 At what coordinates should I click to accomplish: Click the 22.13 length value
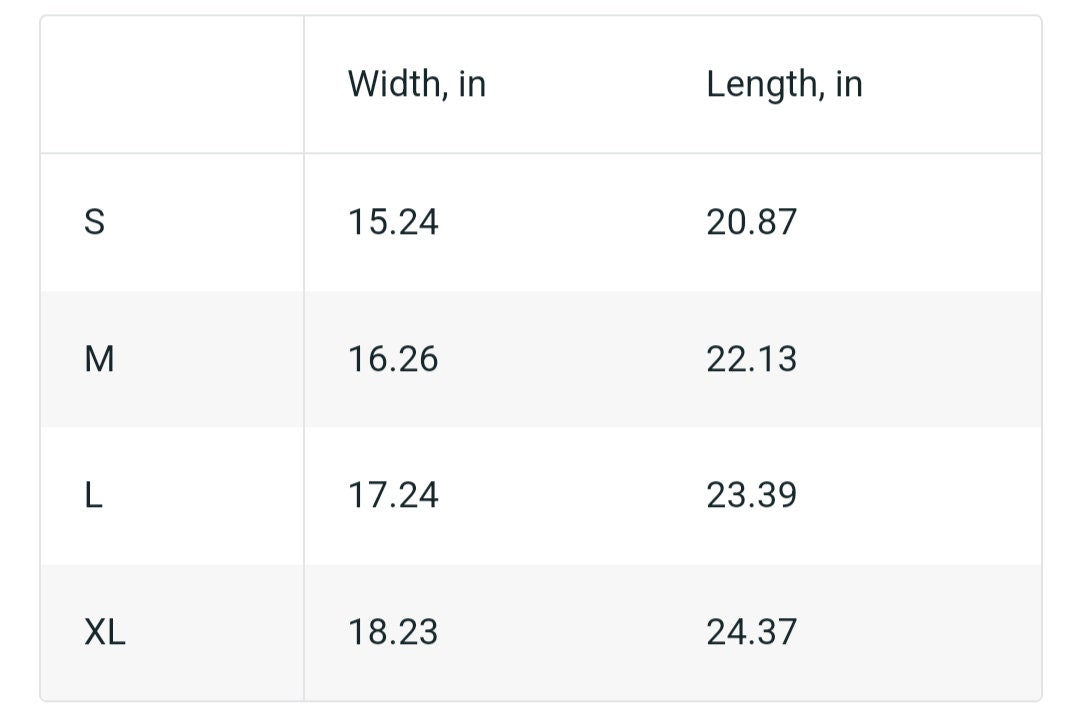(x=751, y=359)
